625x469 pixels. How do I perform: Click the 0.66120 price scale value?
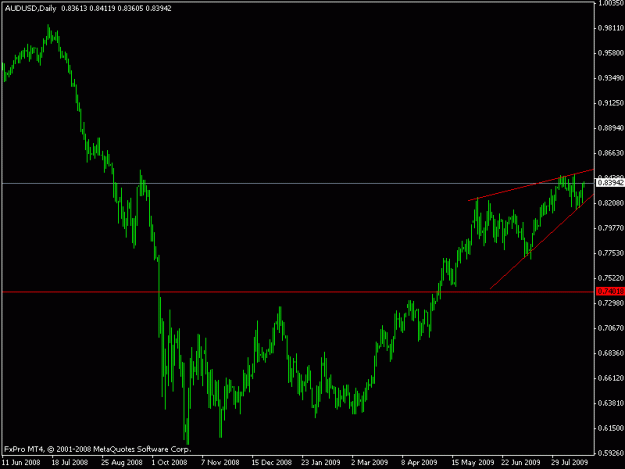point(611,378)
